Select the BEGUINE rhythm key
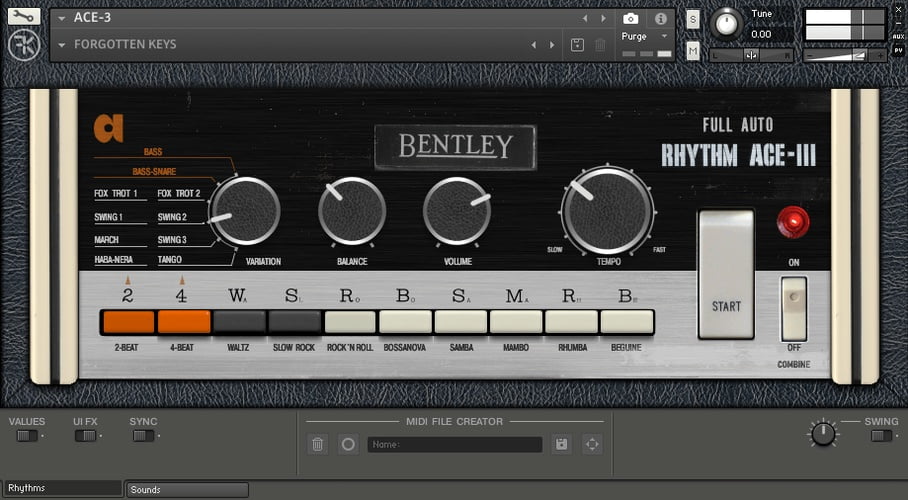This screenshot has width=908, height=500. [x=627, y=322]
